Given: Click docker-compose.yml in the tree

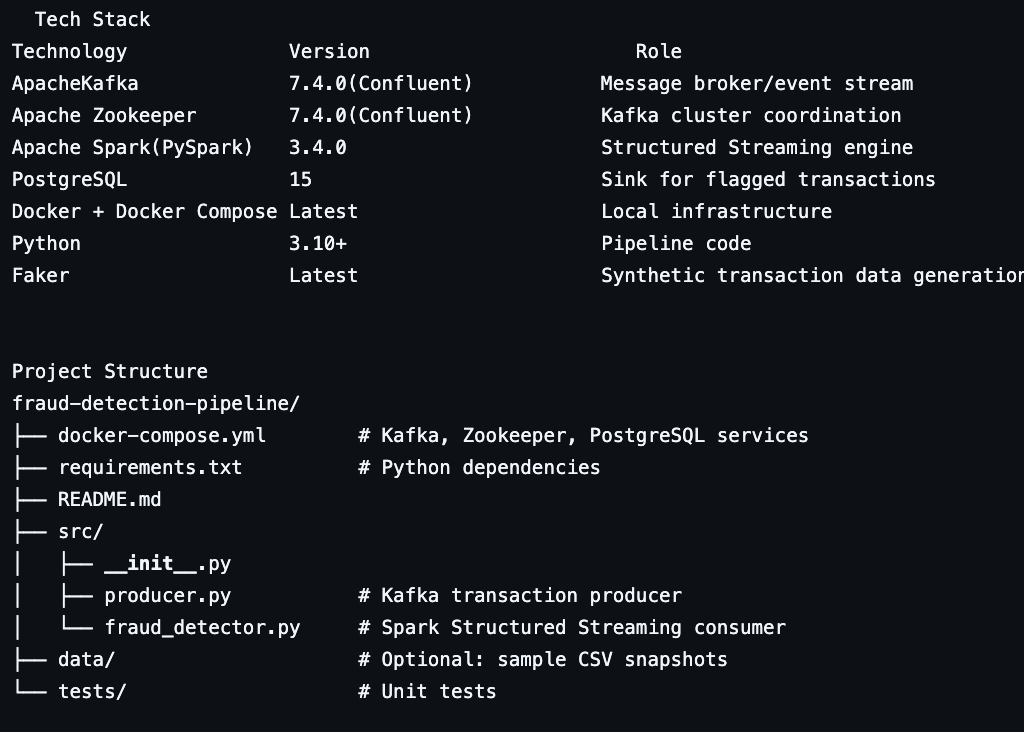Looking at the screenshot, I should point(162,435).
